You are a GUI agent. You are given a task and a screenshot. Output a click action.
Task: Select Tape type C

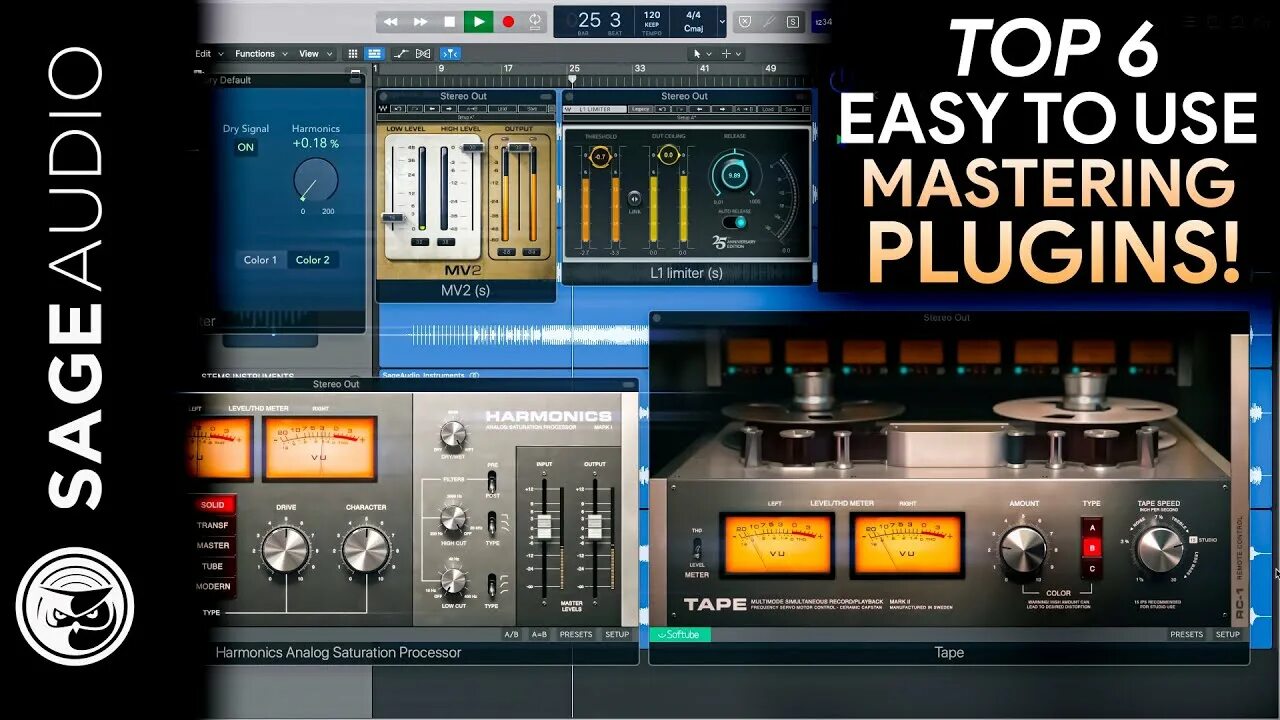(1091, 568)
